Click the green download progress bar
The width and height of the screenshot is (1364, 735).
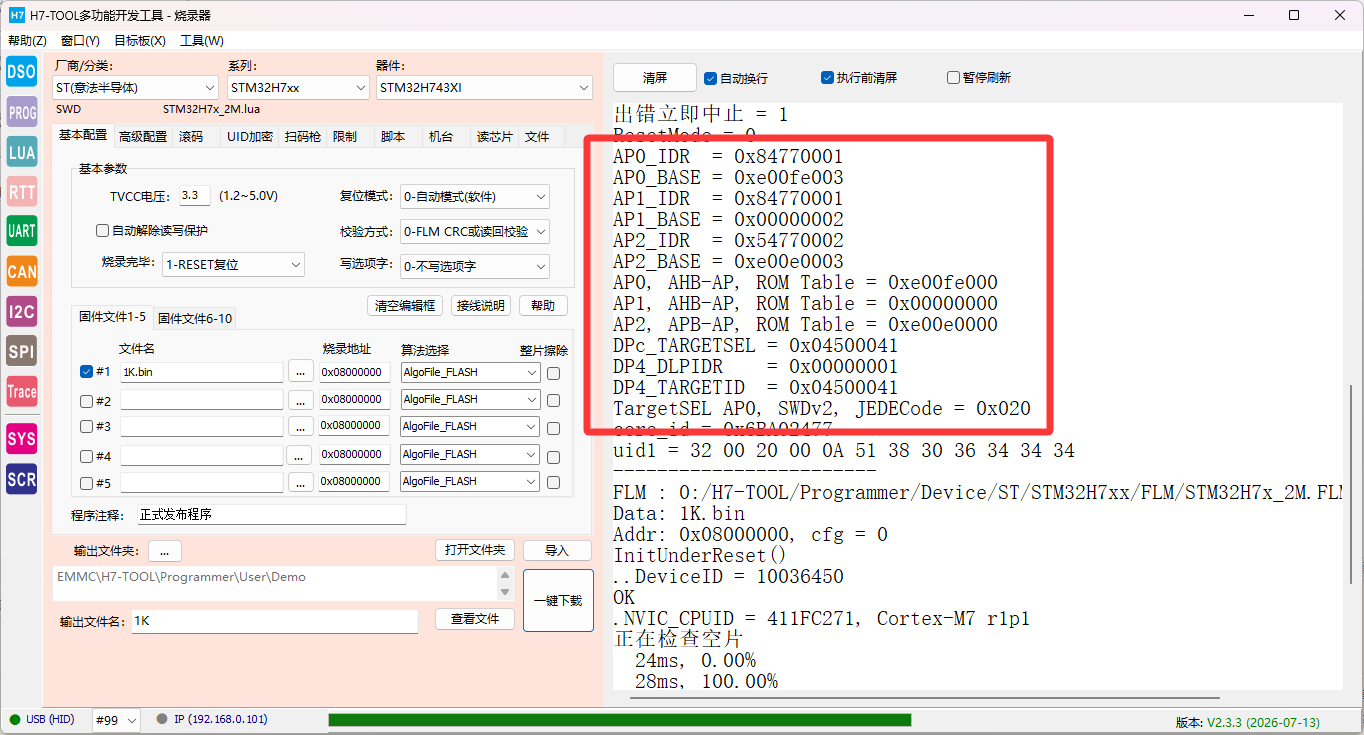620,720
